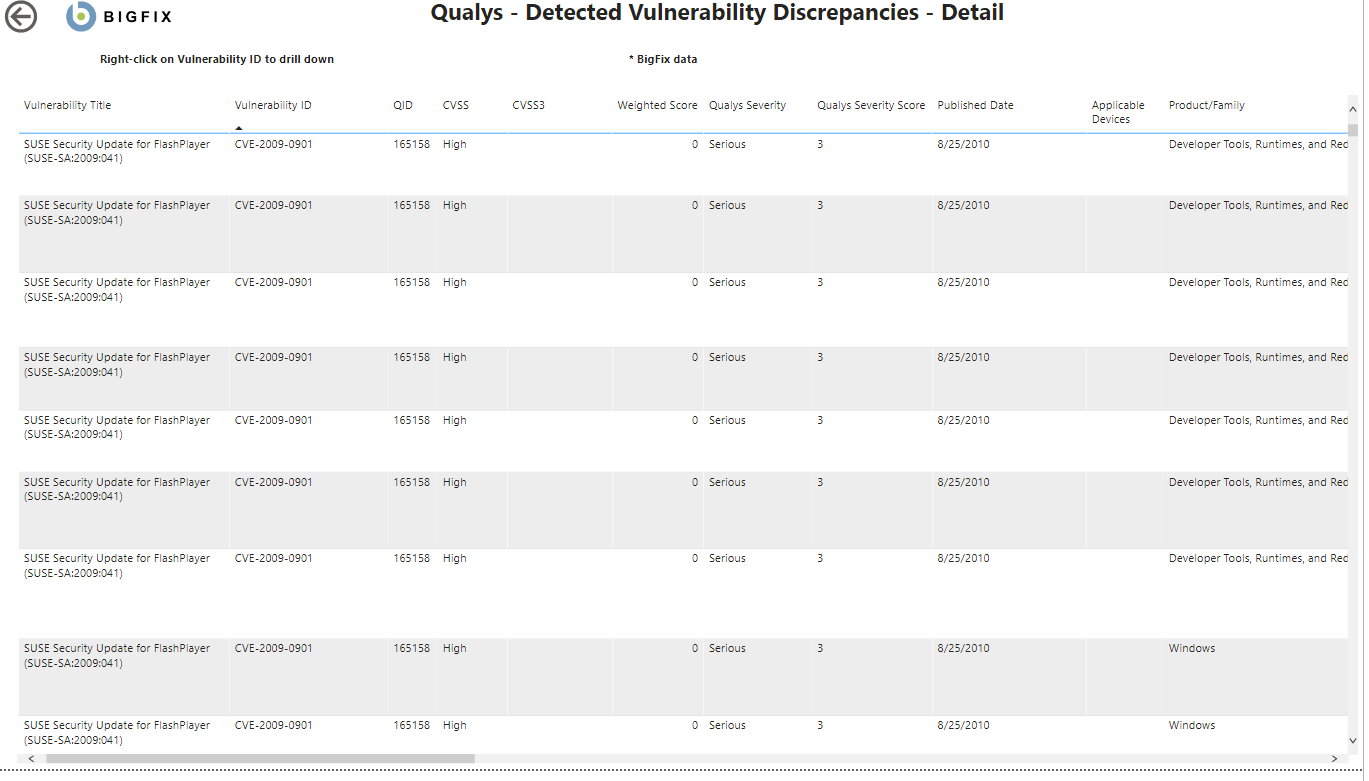Click the Qualys Severity column header
This screenshot has width=1369, height=781.
[x=747, y=105]
